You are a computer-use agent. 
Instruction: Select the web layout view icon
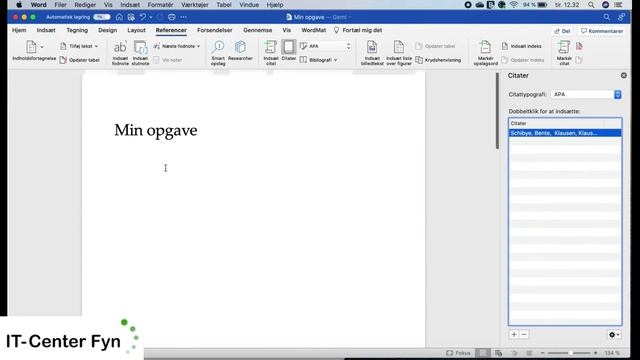click(x=498, y=353)
